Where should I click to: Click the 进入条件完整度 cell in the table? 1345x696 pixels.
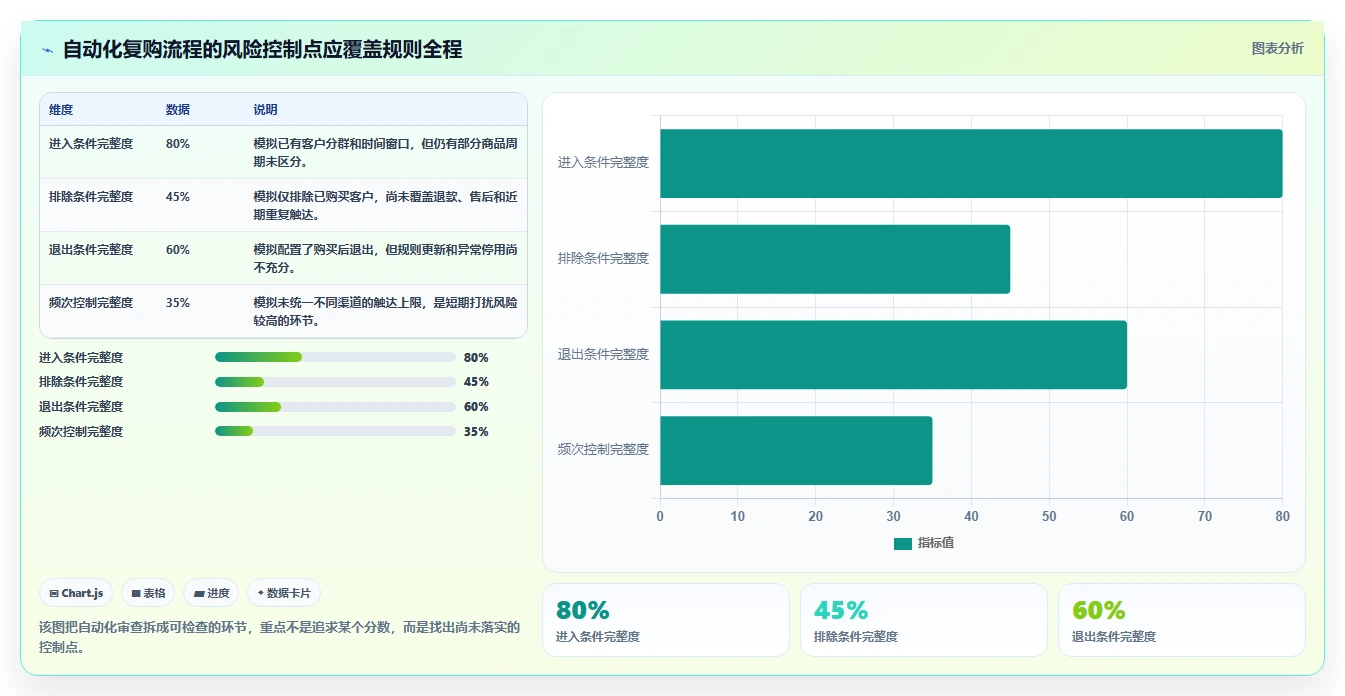pos(91,144)
